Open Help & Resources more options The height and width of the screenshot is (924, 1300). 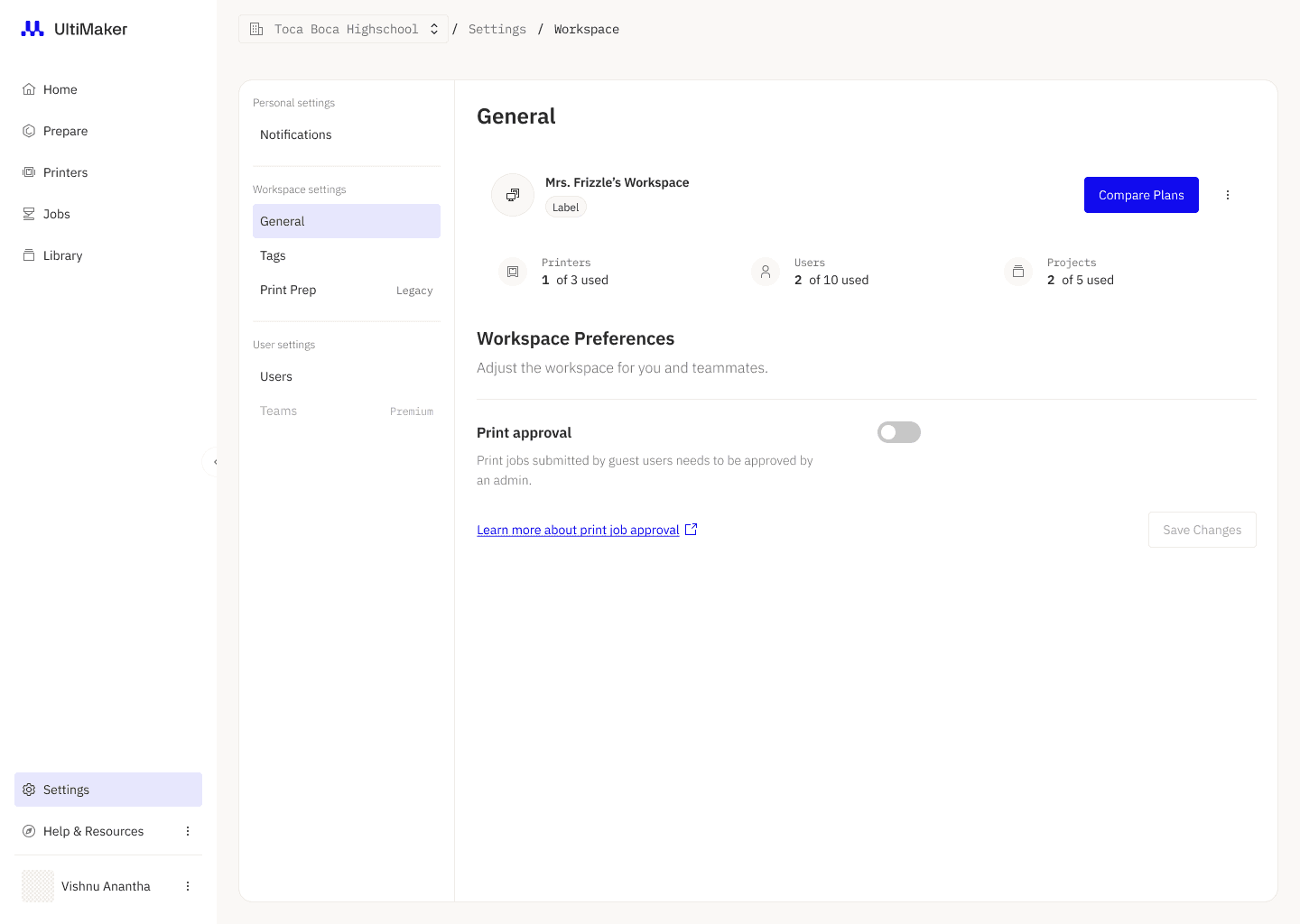pos(188,831)
